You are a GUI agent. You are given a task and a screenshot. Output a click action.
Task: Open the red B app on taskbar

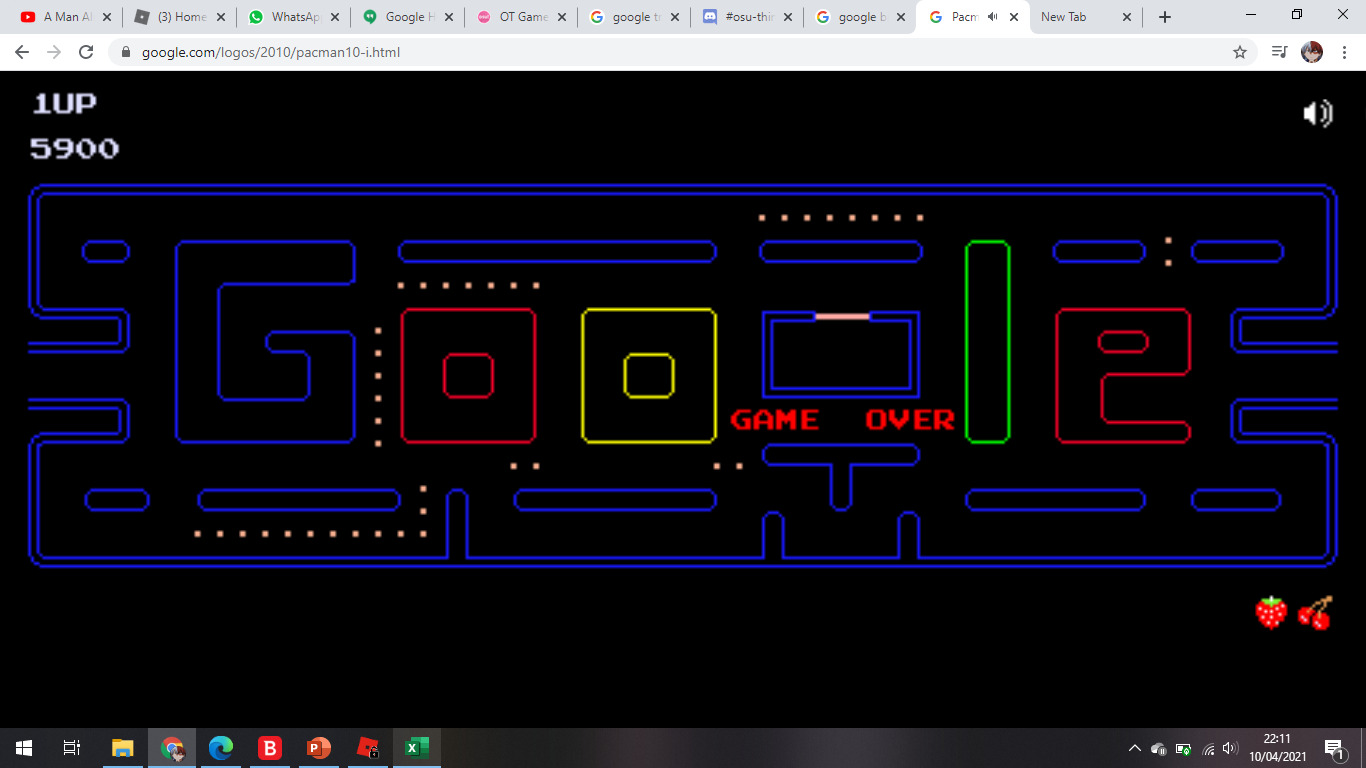tap(269, 748)
